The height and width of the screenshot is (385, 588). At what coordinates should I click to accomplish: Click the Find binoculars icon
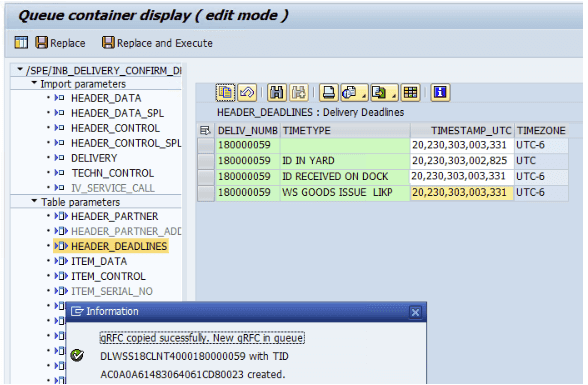pos(277,92)
